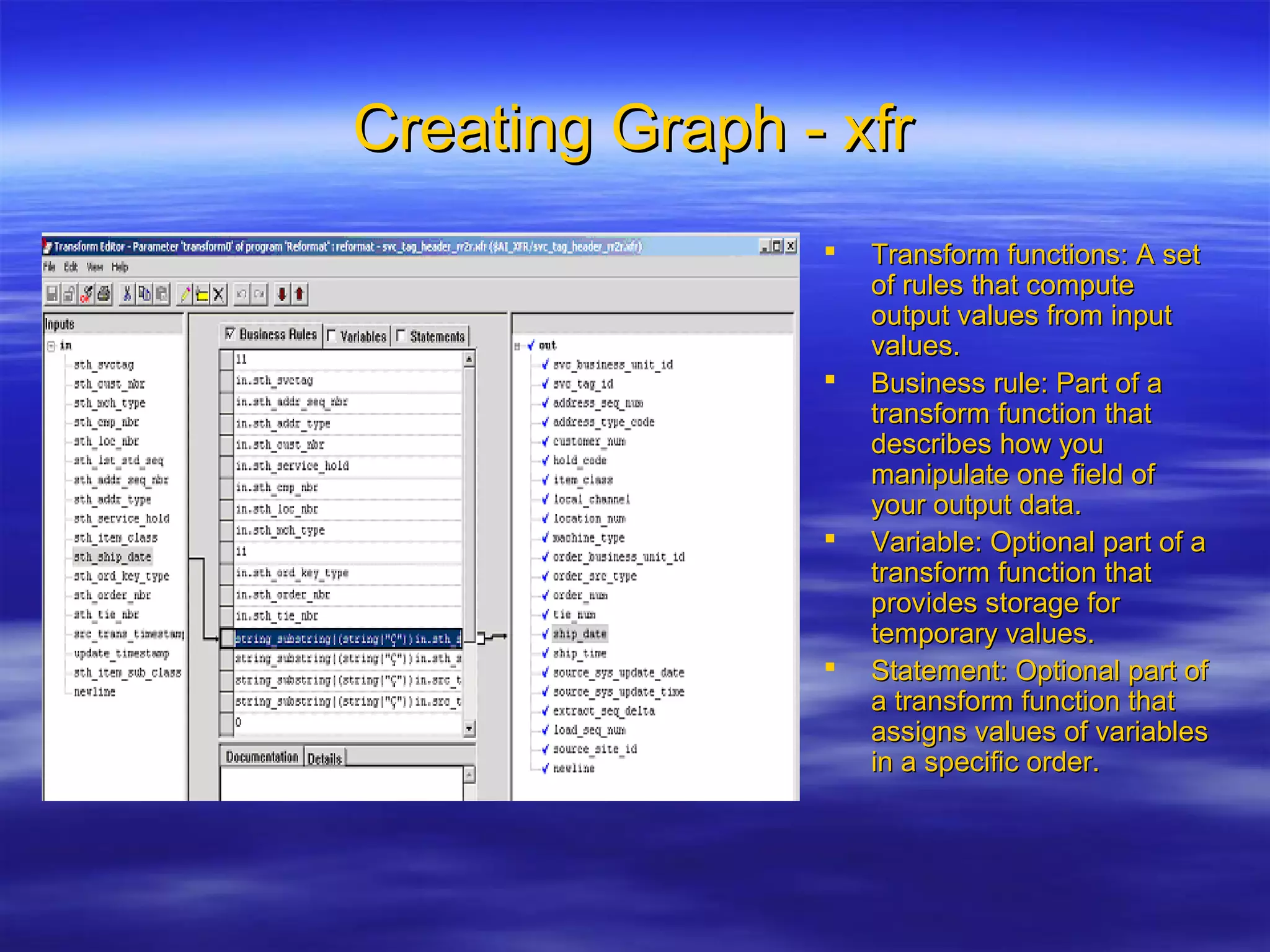
Task: Click the Cut scissors icon
Action: (x=127, y=294)
